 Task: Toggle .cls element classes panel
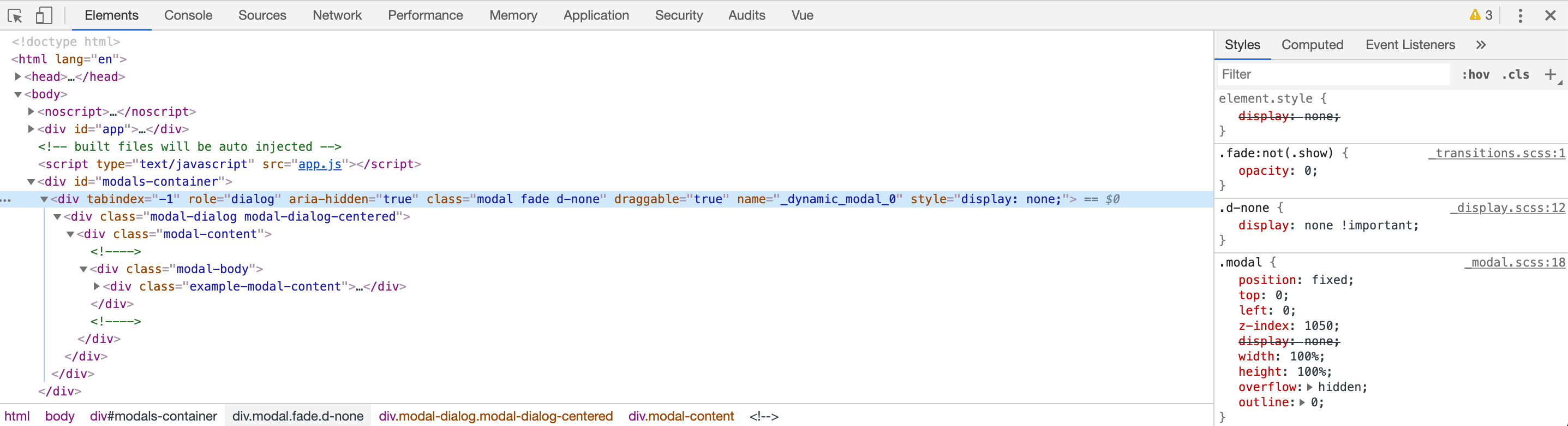click(1516, 74)
